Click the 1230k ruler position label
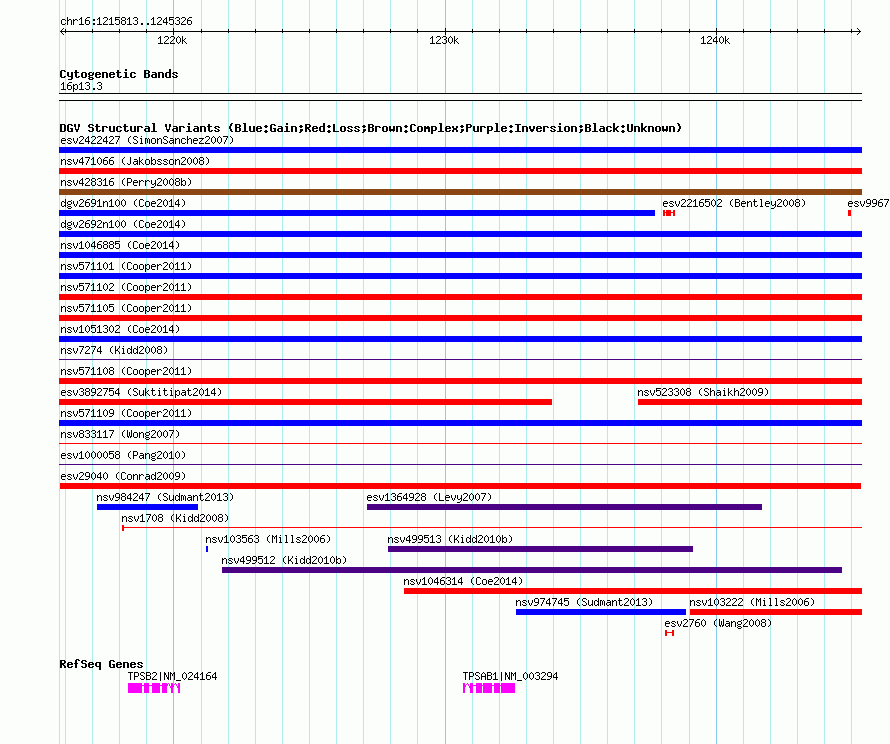 point(444,40)
